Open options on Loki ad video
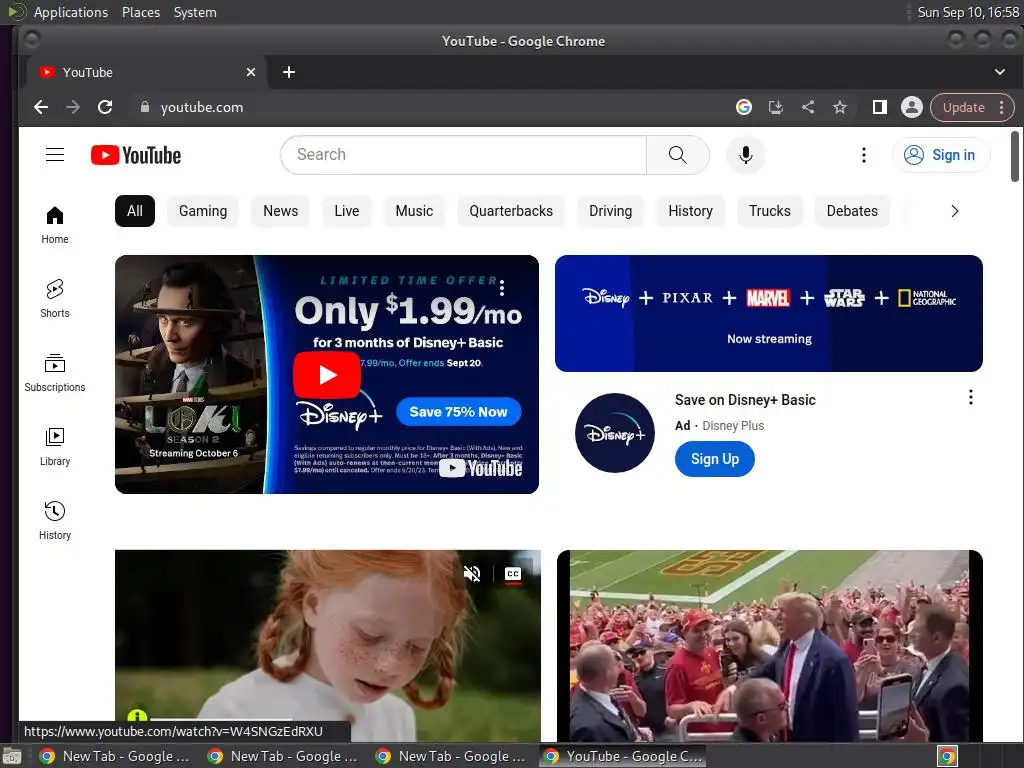This screenshot has width=1024, height=768. [502, 287]
